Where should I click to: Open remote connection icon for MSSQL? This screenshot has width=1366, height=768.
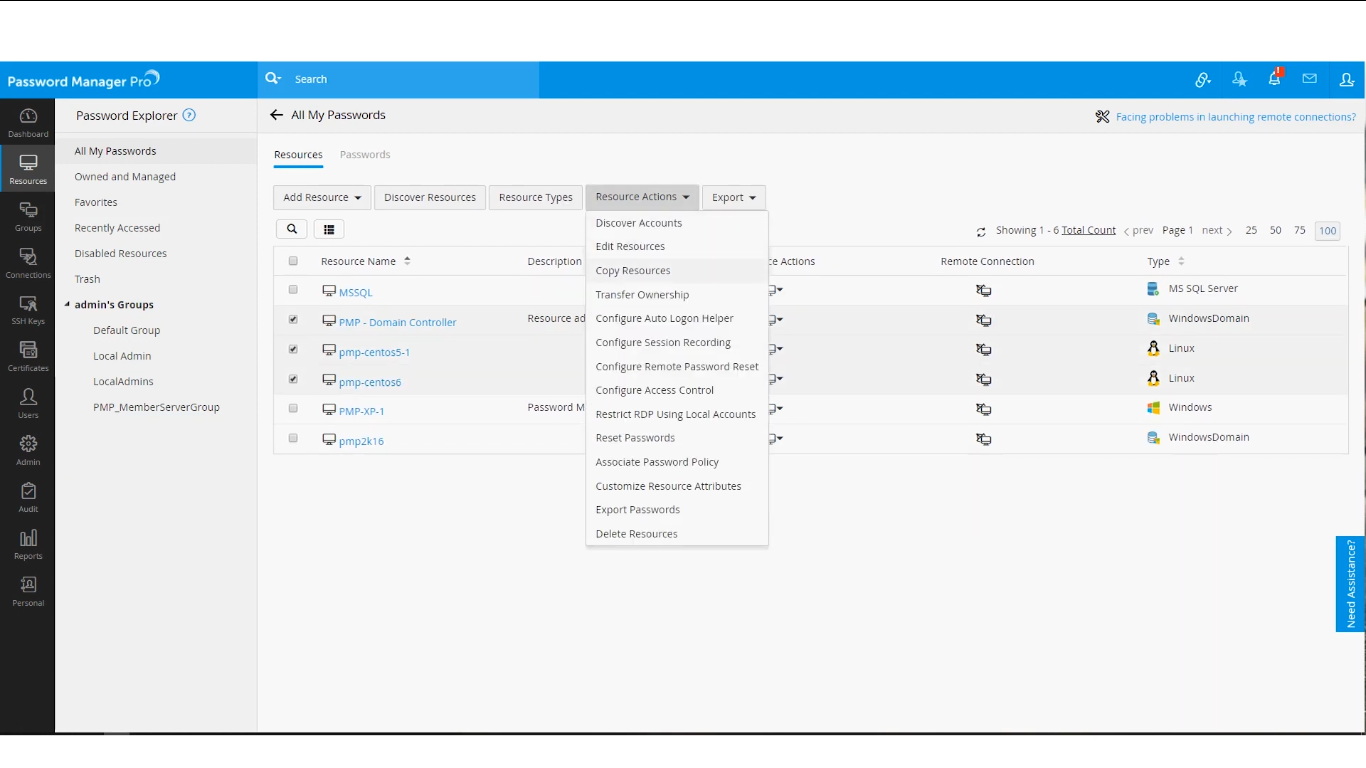984,291
